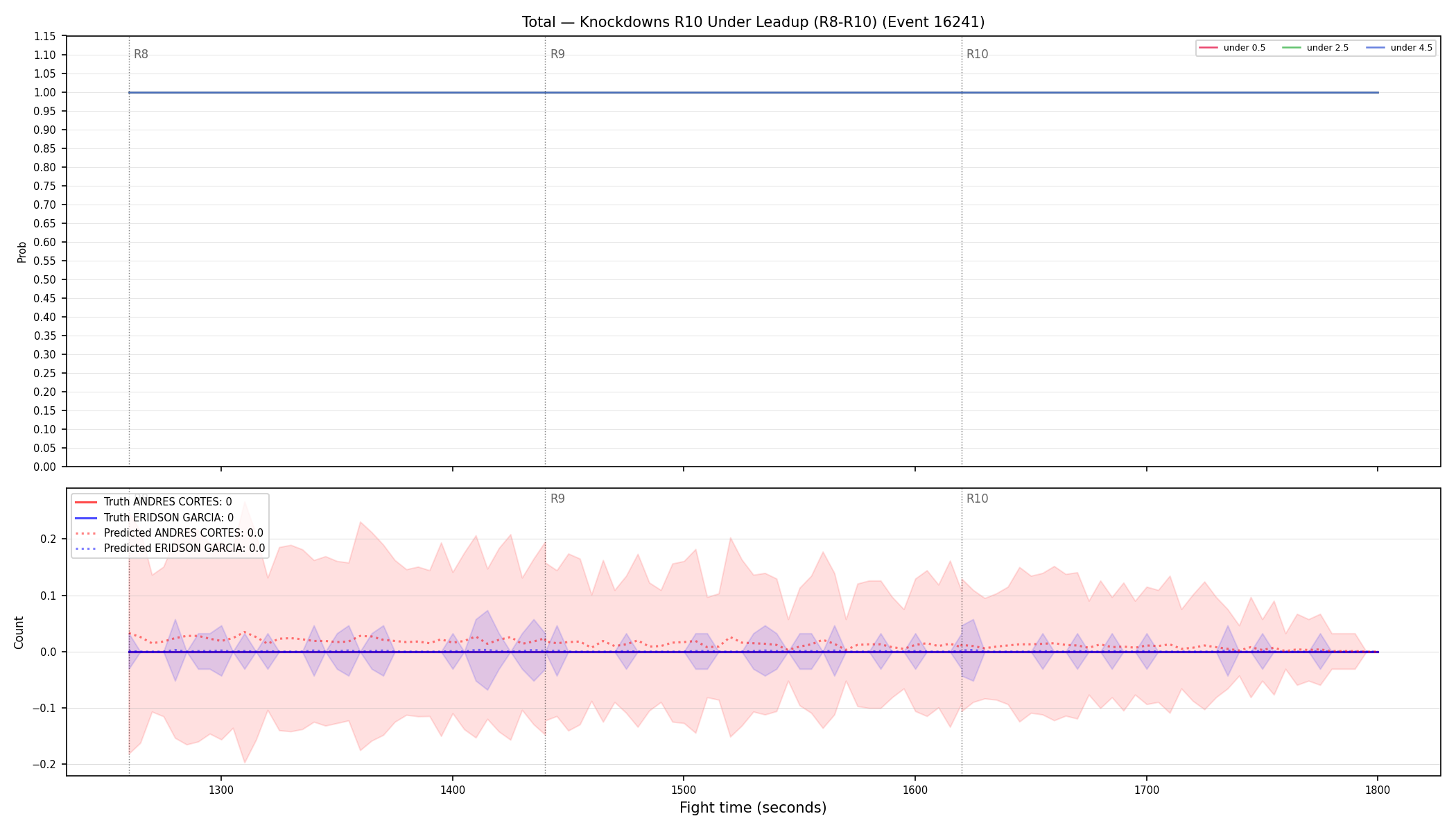The width and height of the screenshot is (1456, 832).
Task: Click the 1.15 tick on Prob axis
Action: pos(45,36)
